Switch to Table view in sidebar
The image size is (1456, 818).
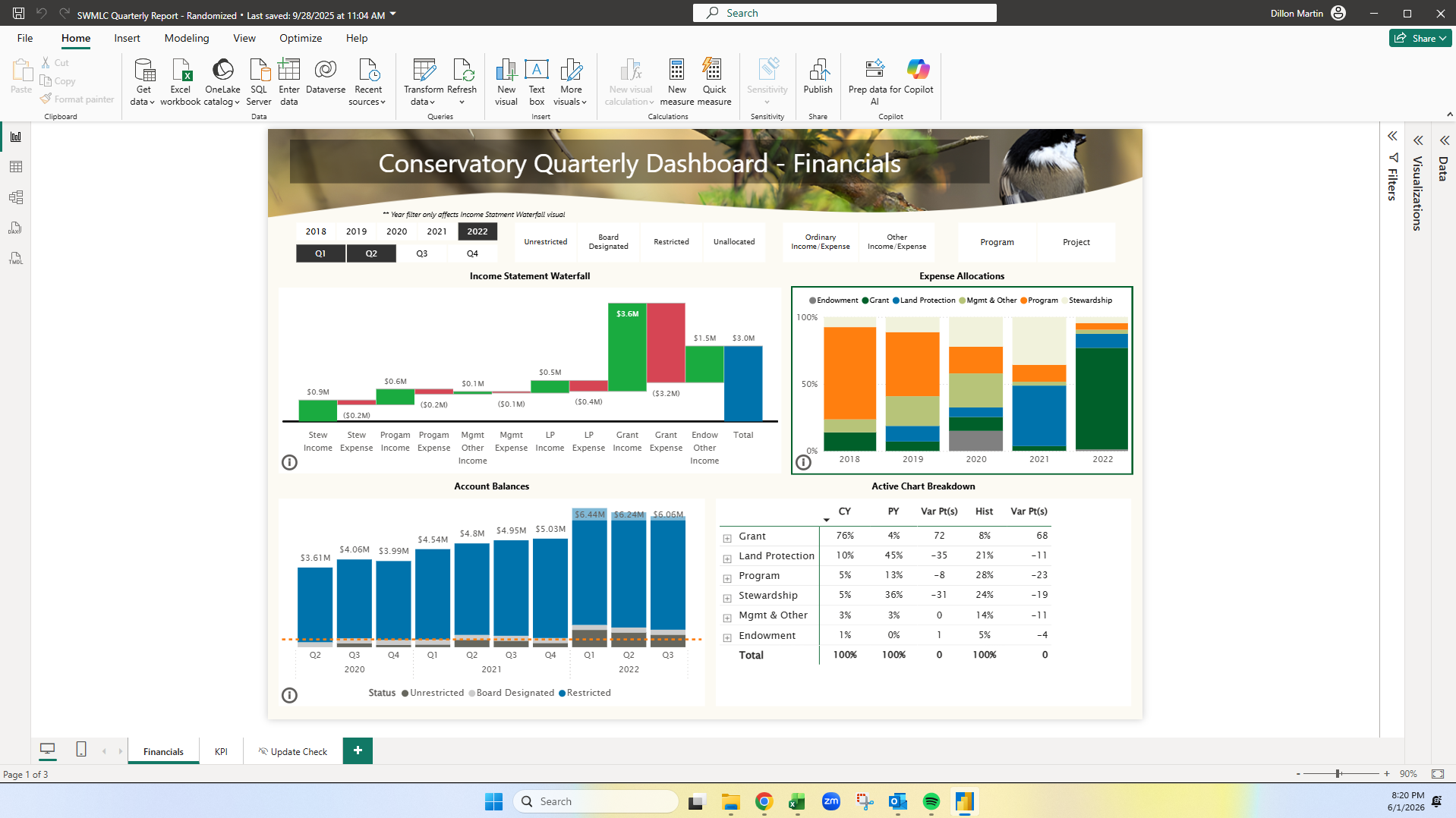(16, 167)
